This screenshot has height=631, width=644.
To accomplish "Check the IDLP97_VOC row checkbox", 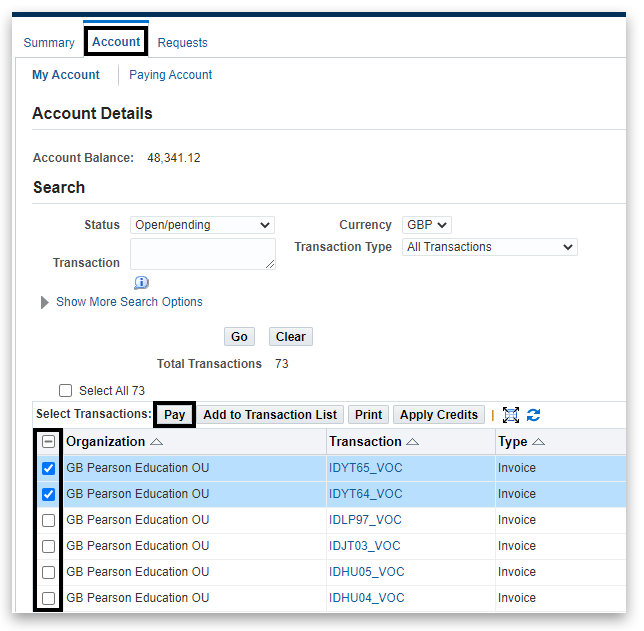I will click(x=48, y=520).
